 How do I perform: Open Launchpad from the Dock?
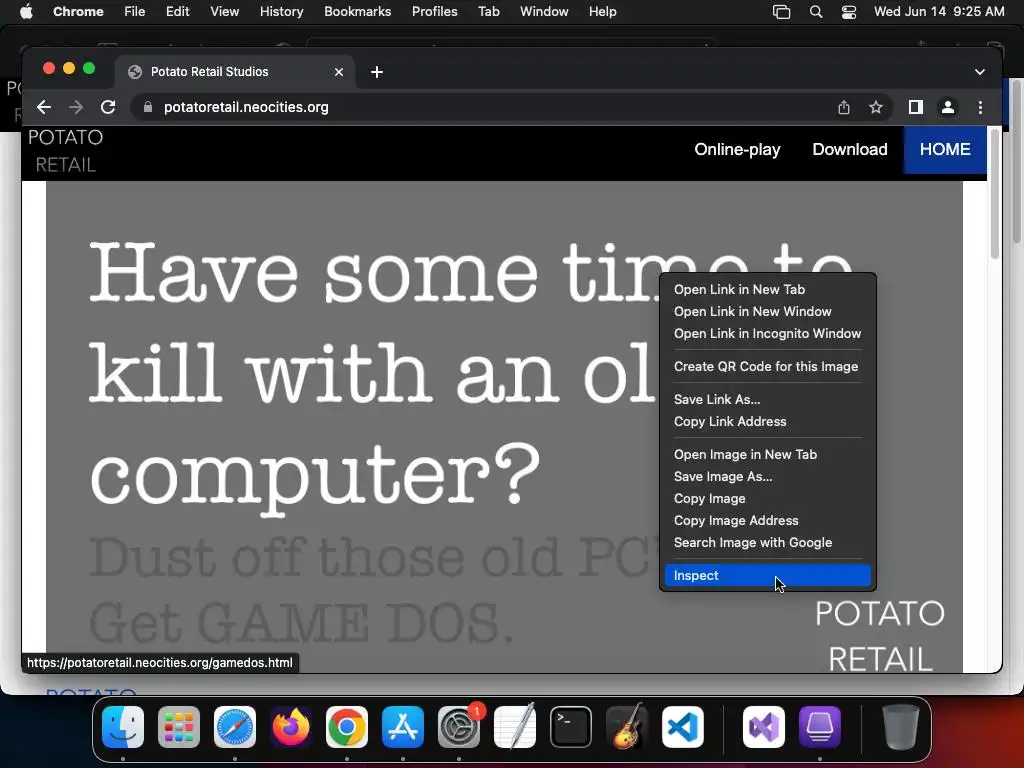tap(179, 727)
